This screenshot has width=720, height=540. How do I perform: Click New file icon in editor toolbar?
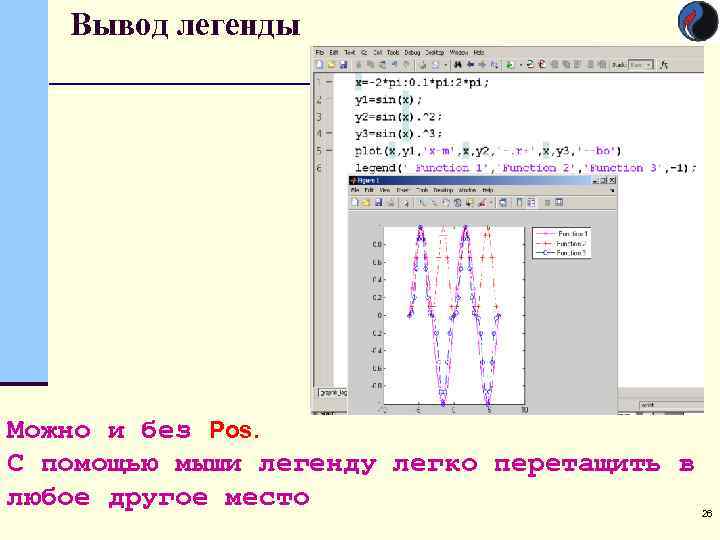coord(320,65)
